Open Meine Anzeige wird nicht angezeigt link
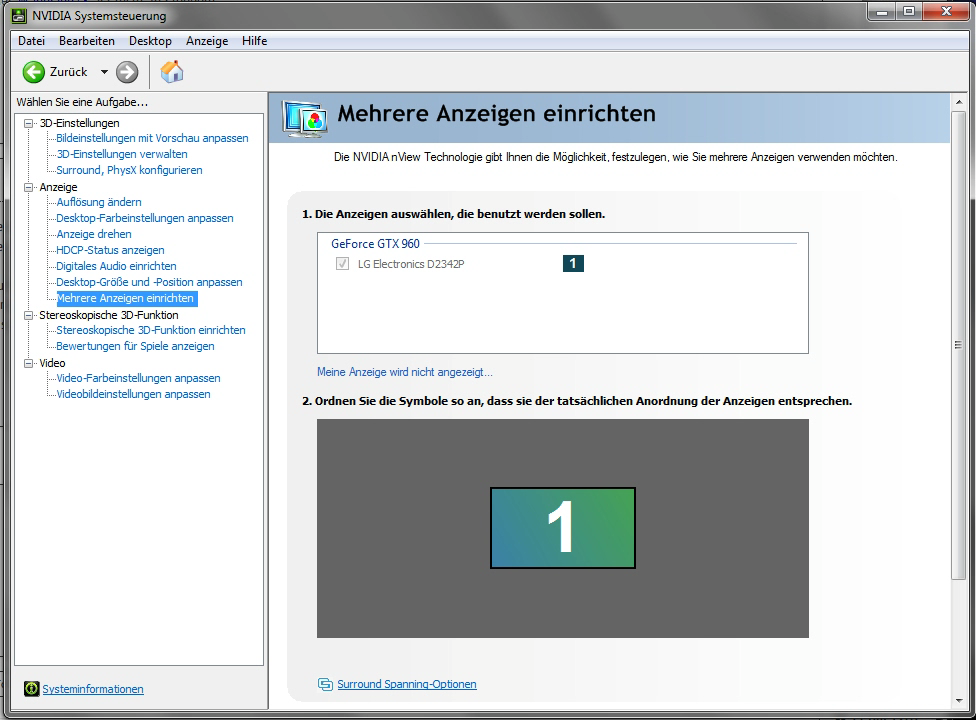This screenshot has width=976, height=720. click(405, 372)
